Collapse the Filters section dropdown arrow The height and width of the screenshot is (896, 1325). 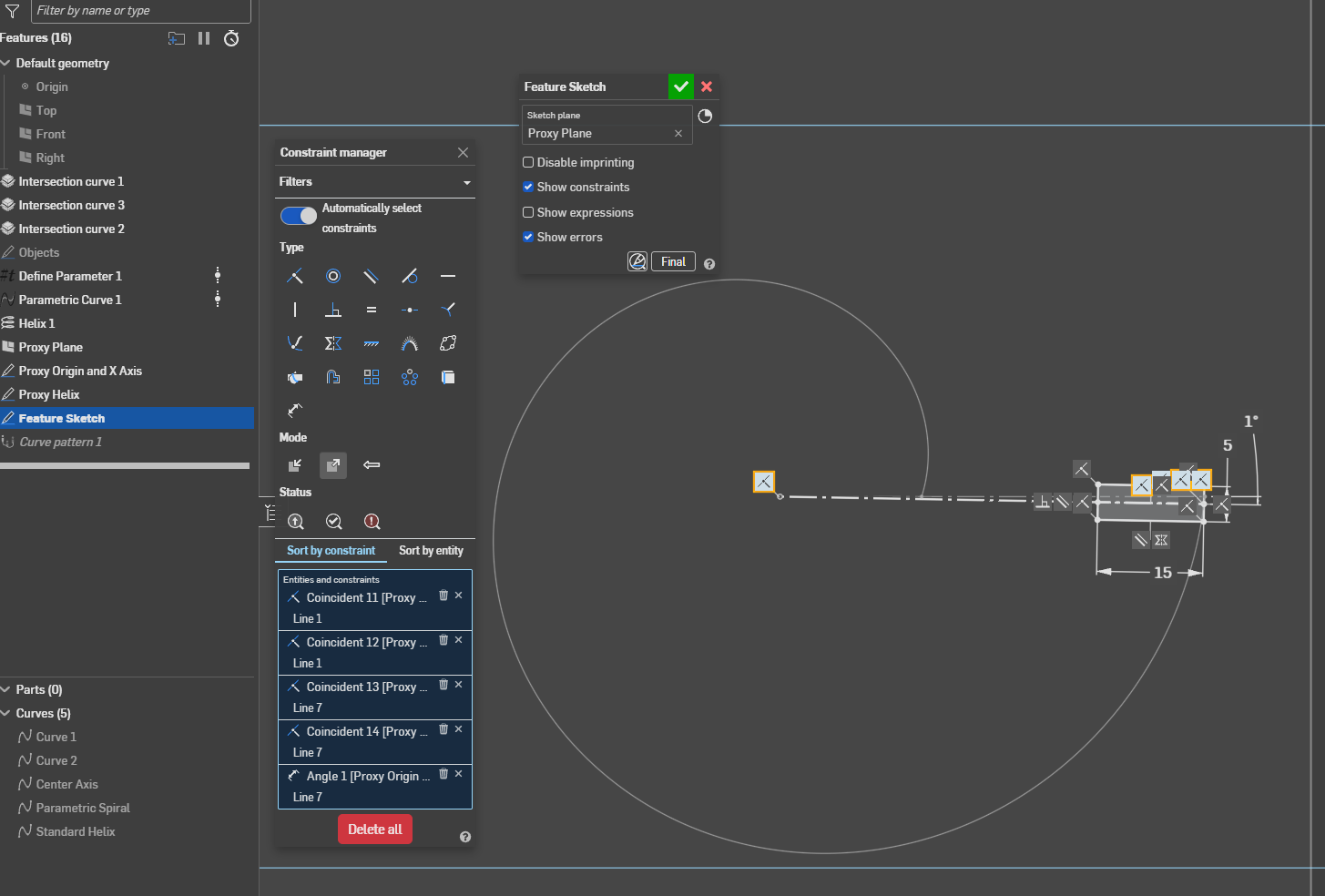[x=467, y=183]
